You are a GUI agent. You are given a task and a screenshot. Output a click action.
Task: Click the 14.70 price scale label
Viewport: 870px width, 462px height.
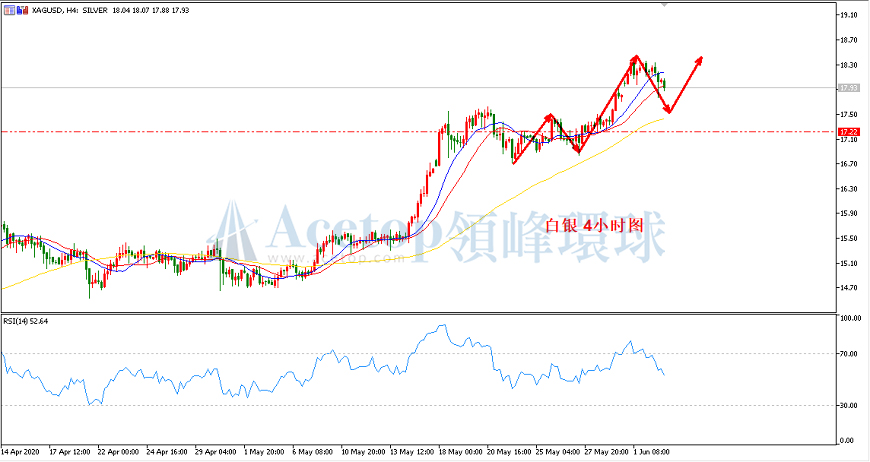849,288
